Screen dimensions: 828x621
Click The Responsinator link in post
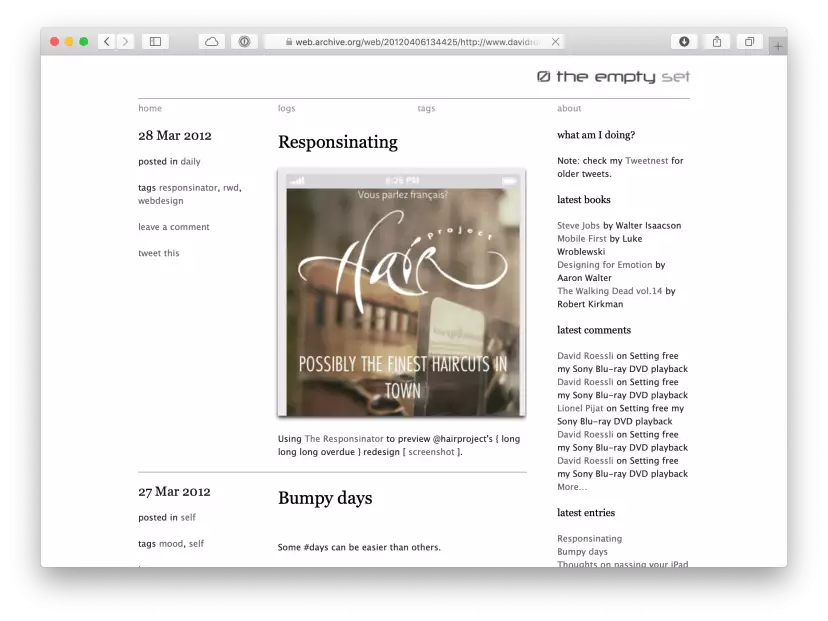344,439
